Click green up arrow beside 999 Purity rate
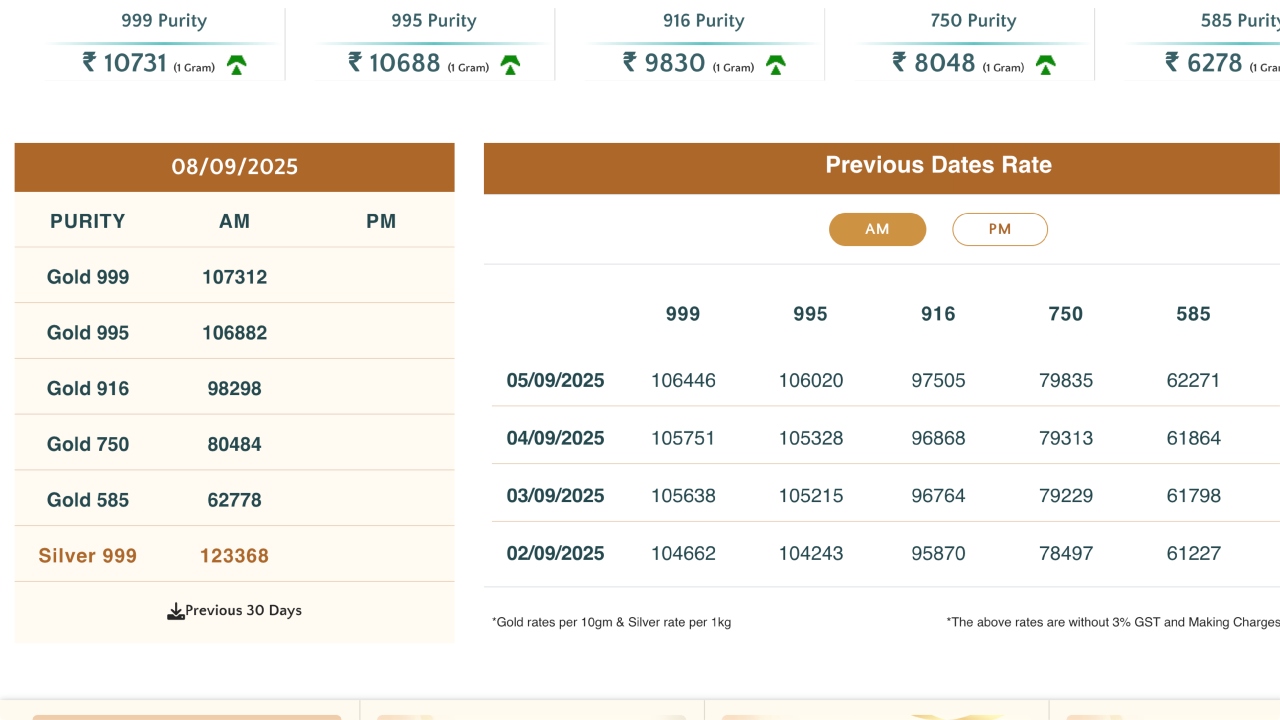Image resolution: width=1280 pixels, height=720 pixels. pos(236,66)
